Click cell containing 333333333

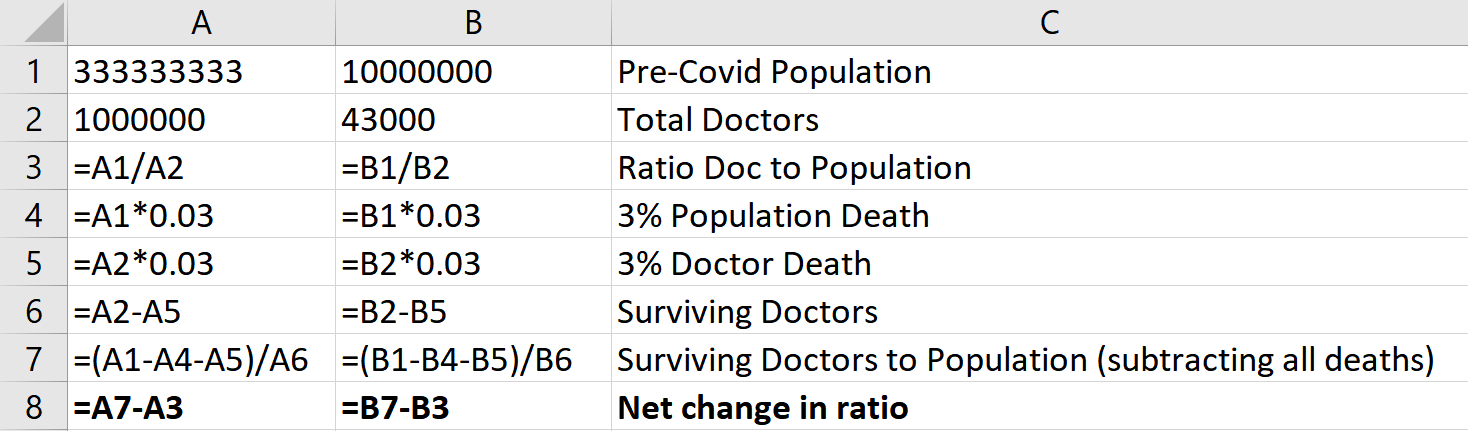click(201, 71)
